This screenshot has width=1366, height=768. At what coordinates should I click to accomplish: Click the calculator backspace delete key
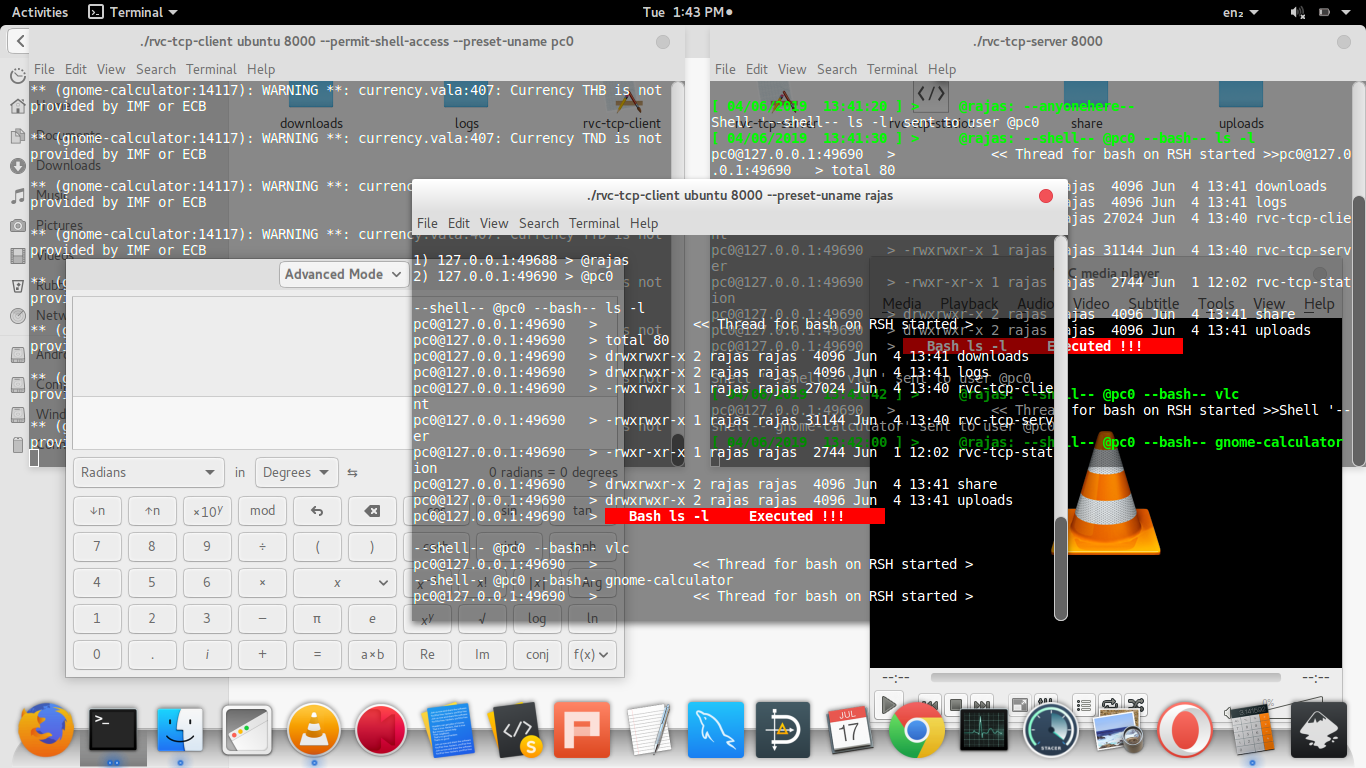372,511
